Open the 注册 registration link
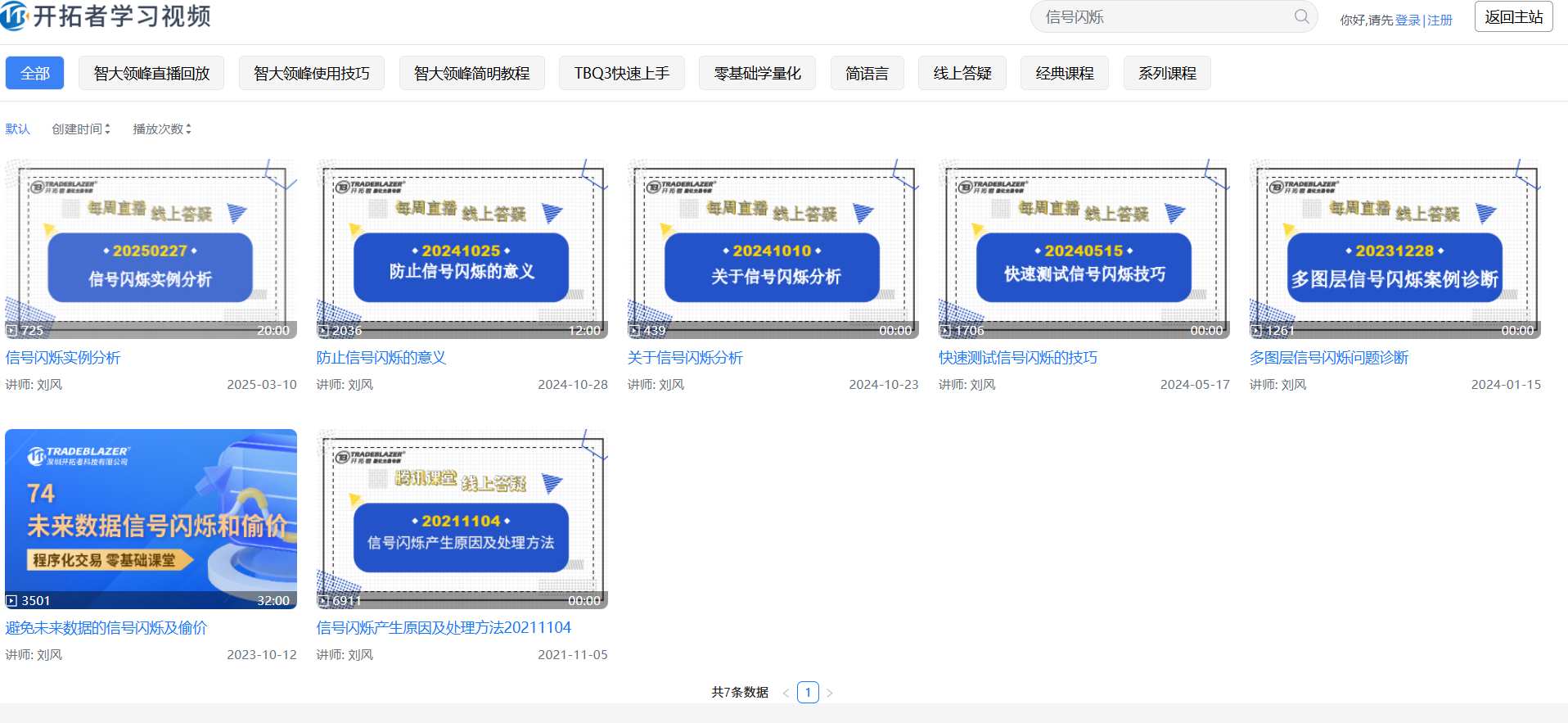 [1440, 20]
